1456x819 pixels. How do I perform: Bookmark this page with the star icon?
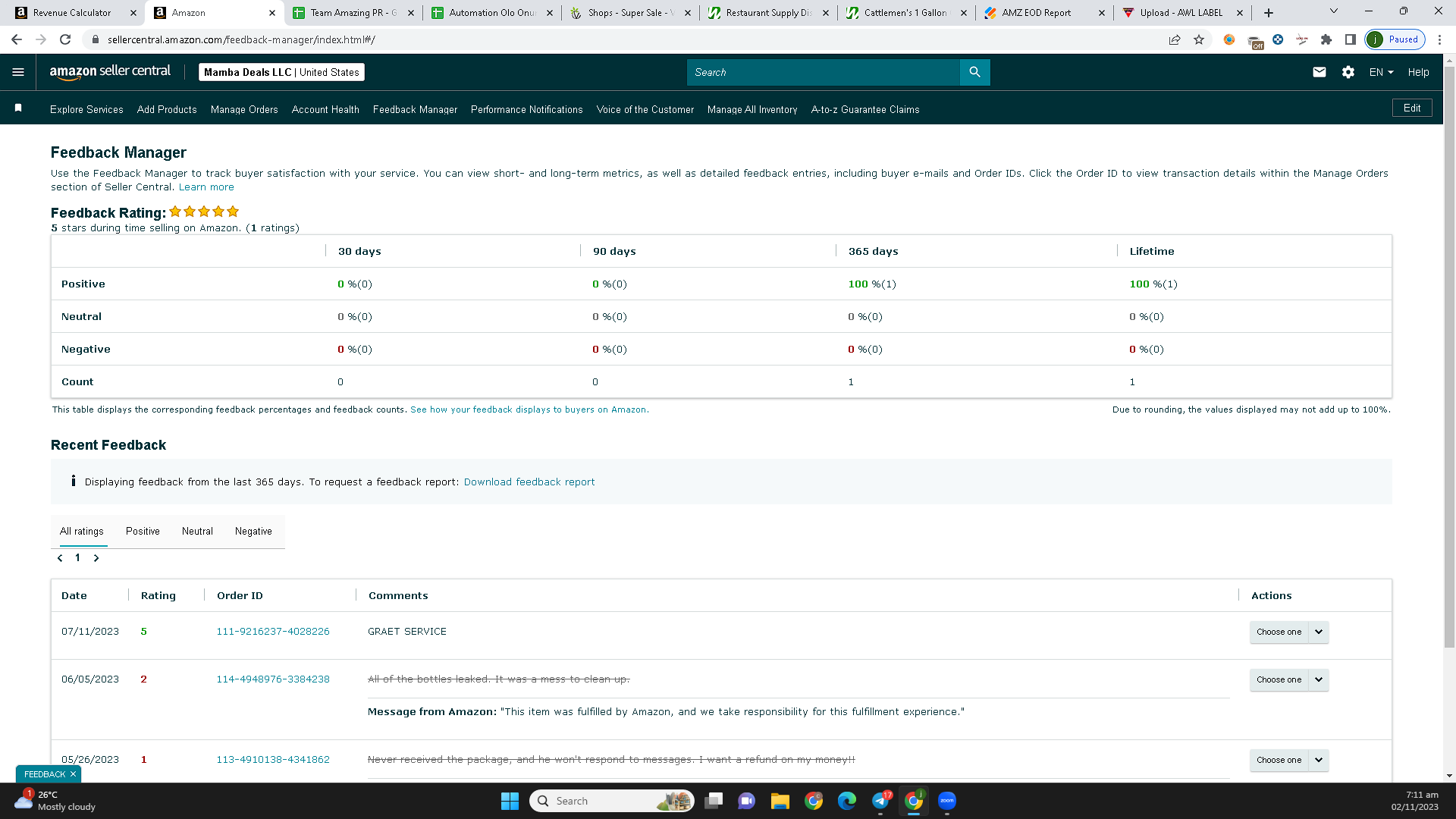pyautogui.click(x=1199, y=39)
